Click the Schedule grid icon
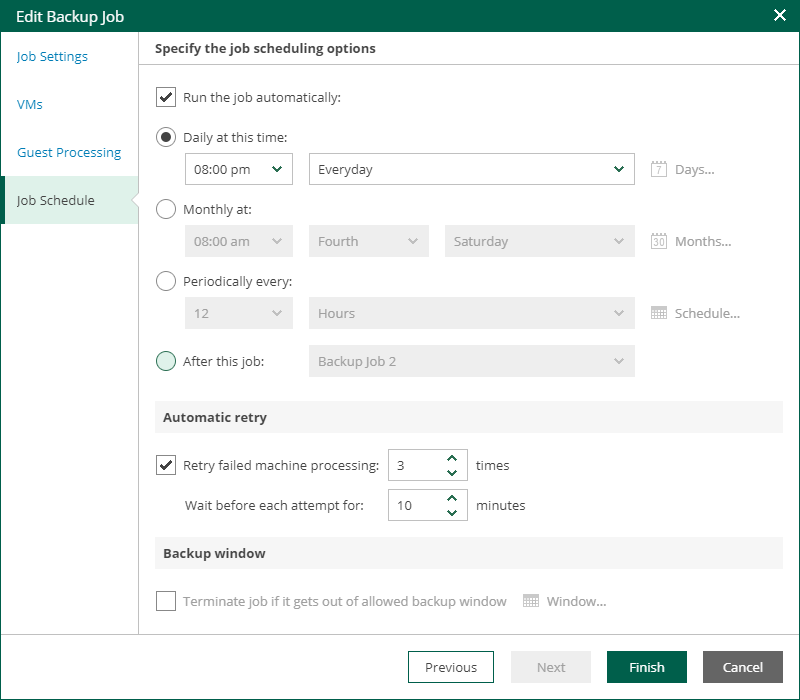 tap(658, 313)
